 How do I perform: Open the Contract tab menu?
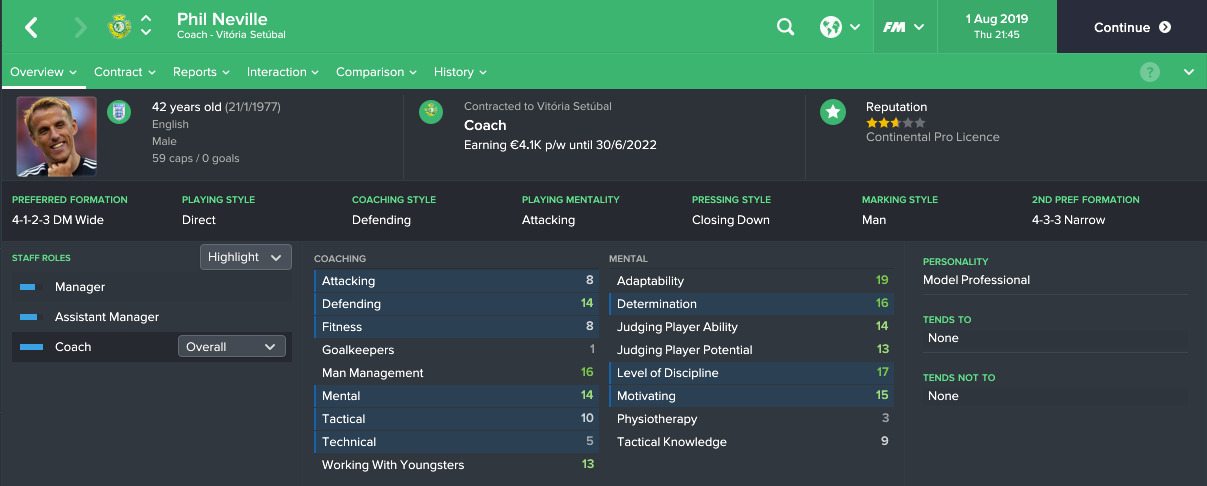pos(125,72)
